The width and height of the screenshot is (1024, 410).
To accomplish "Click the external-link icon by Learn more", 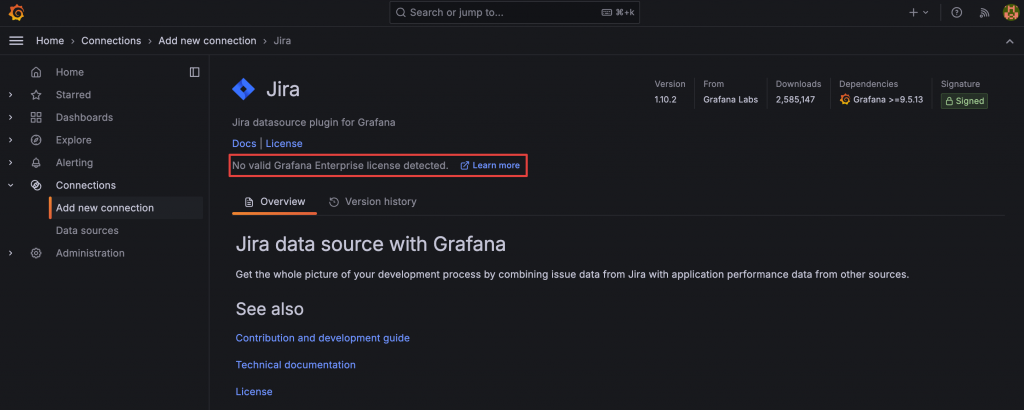I will [x=465, y=166].
